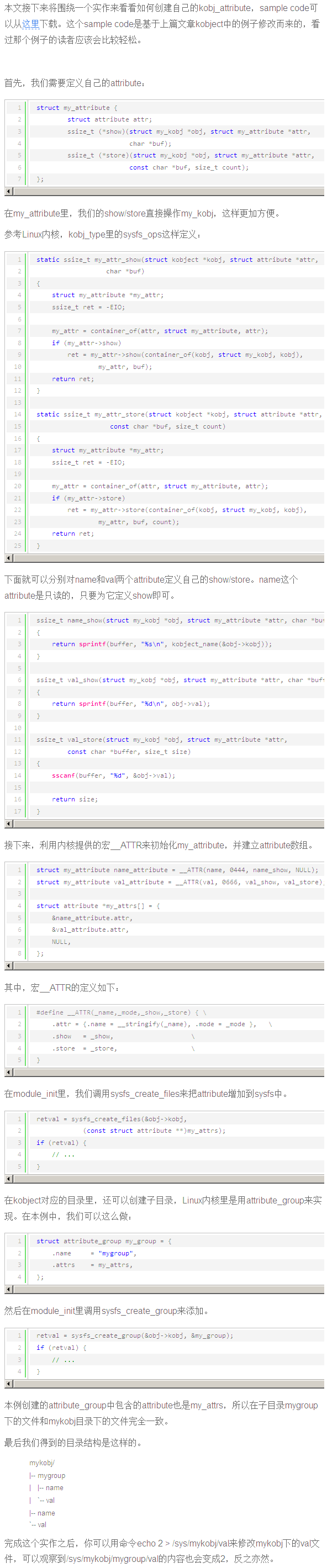Click left scroll arrow under name_show code block
Image resolution: width=327 pixels, height=1568 pixels.
point(8,823)
